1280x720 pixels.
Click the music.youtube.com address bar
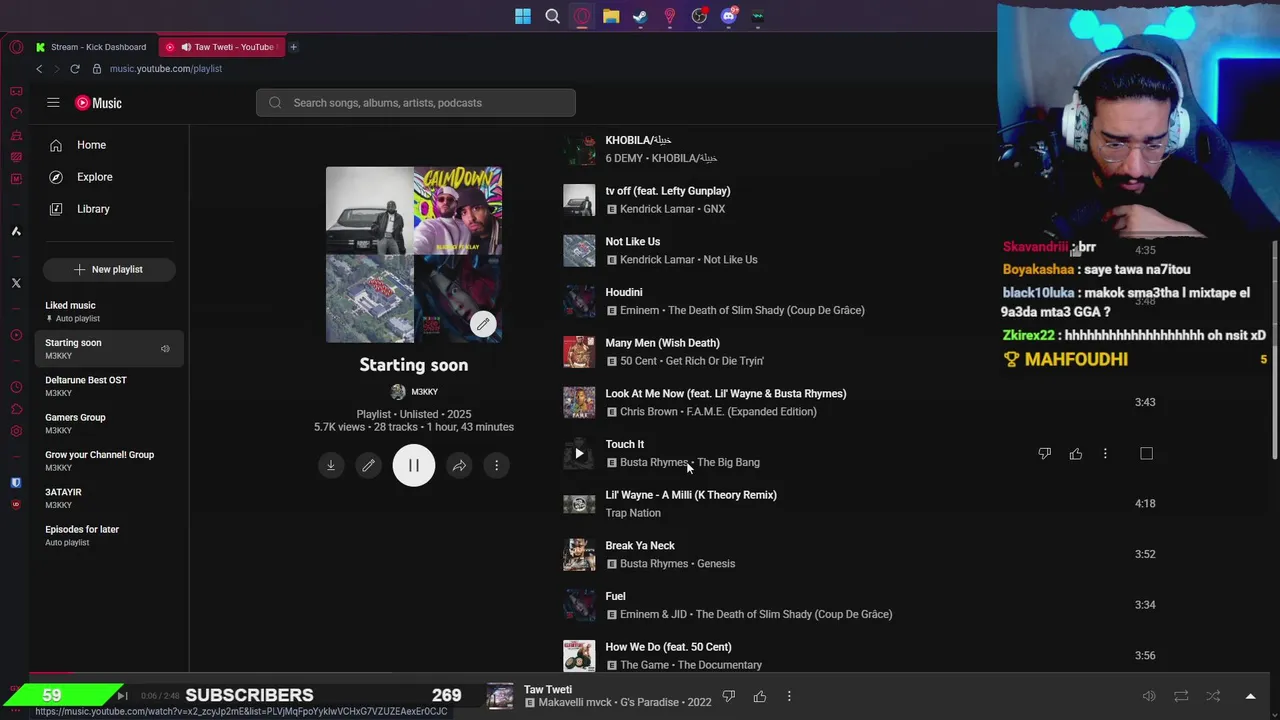click(166, 69)
